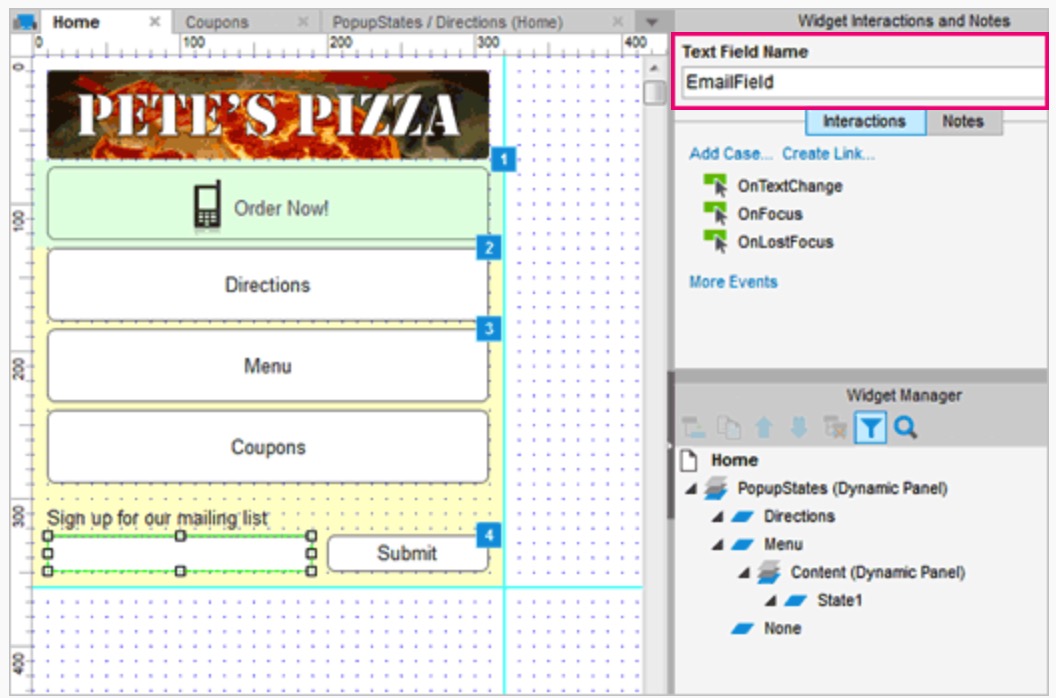Click the State1 blue state icon
Screen dimensions: 1056x698
click(795, 600)
